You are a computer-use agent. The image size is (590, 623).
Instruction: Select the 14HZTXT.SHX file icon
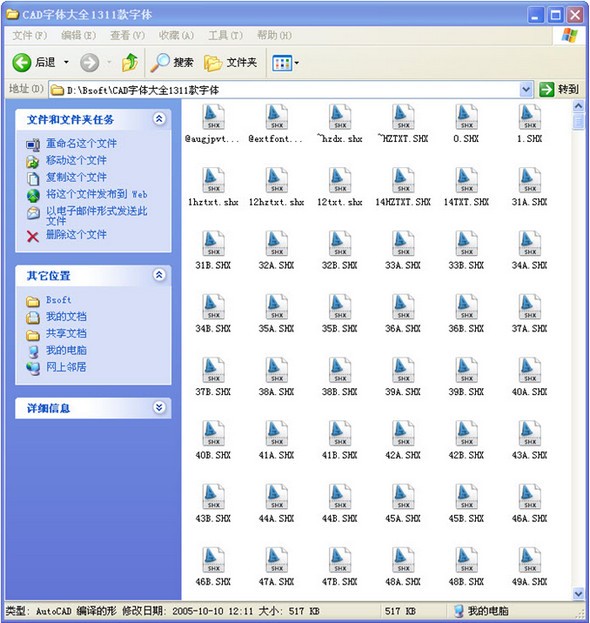pos(403,180)
